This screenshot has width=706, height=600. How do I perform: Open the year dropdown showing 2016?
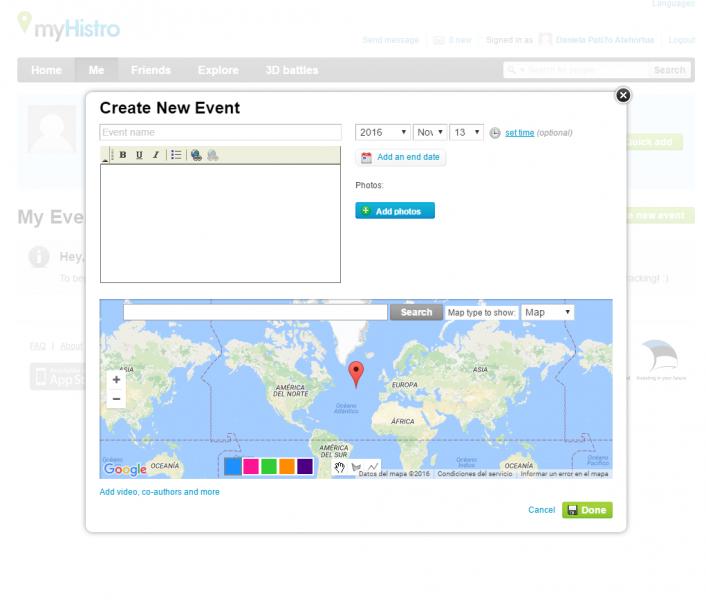(383, 132)
